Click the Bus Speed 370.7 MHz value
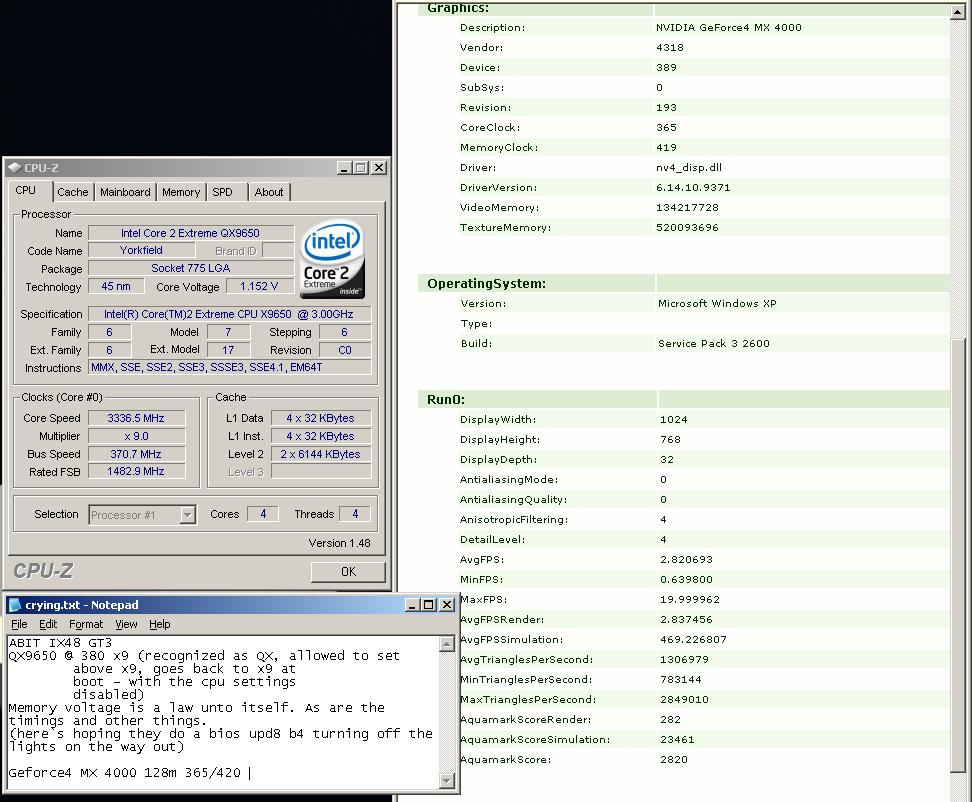 point(137,454)
